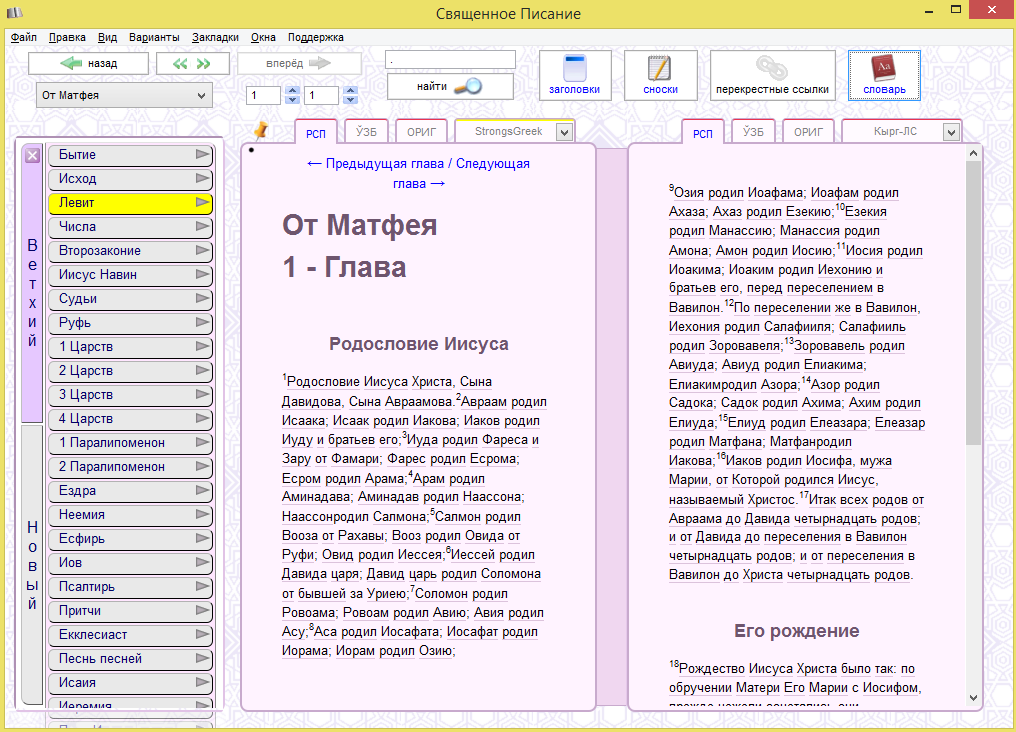
Task: Select the Новый testament vertical tab
Action: [32, 565]
